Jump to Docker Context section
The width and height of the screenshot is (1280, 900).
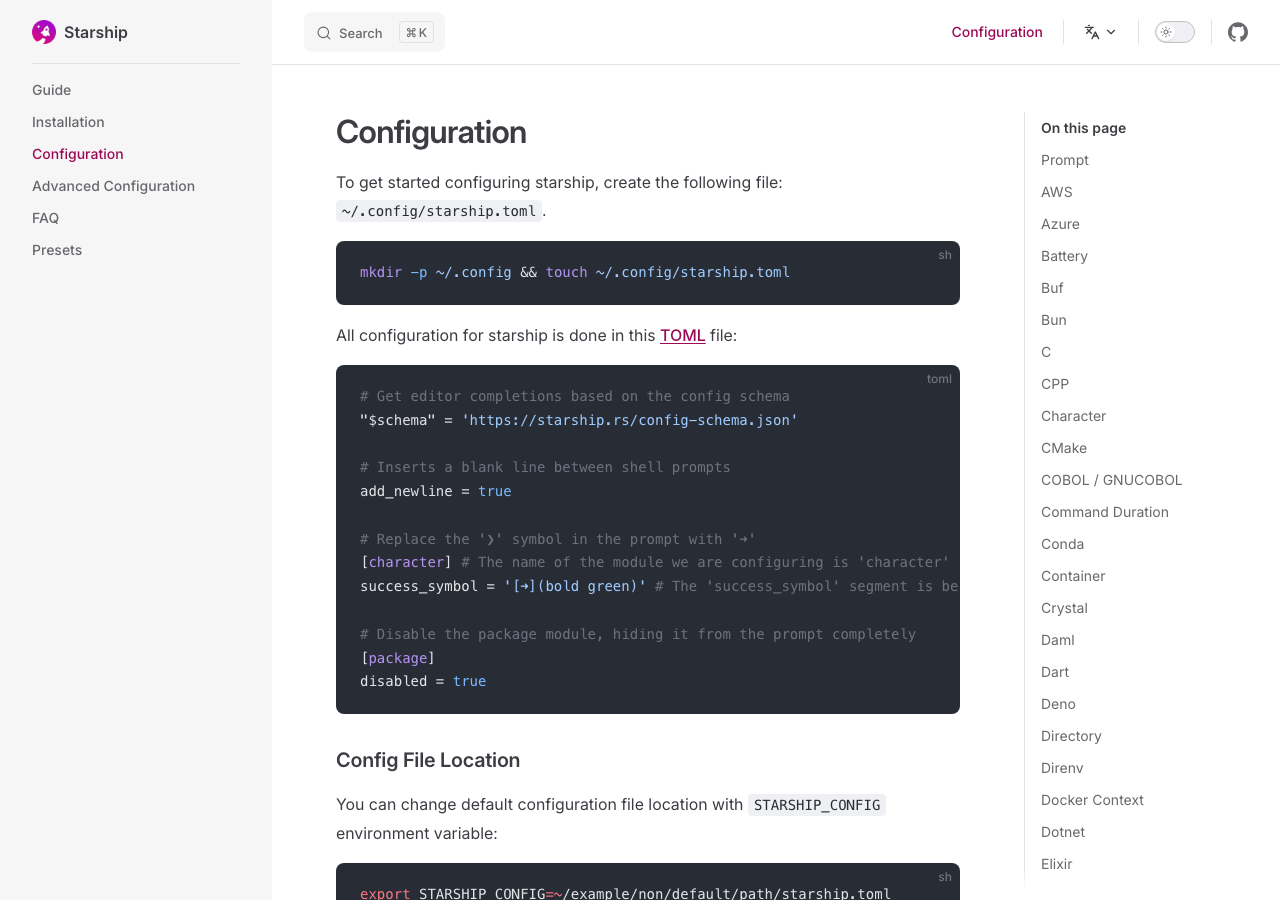coord(1092,800)
